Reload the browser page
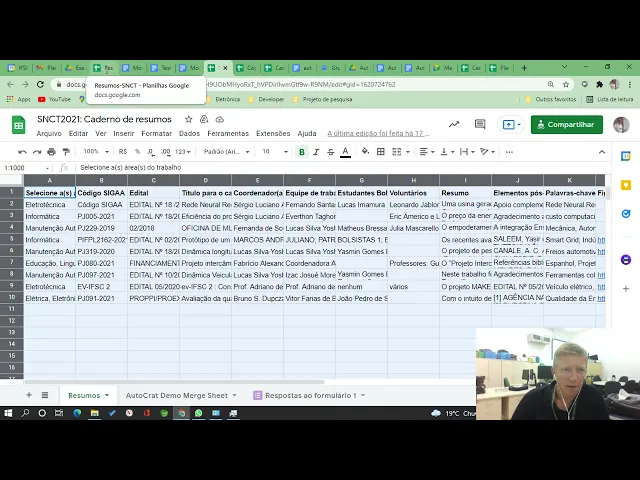The image size is (640, 480). click(40, 84)
